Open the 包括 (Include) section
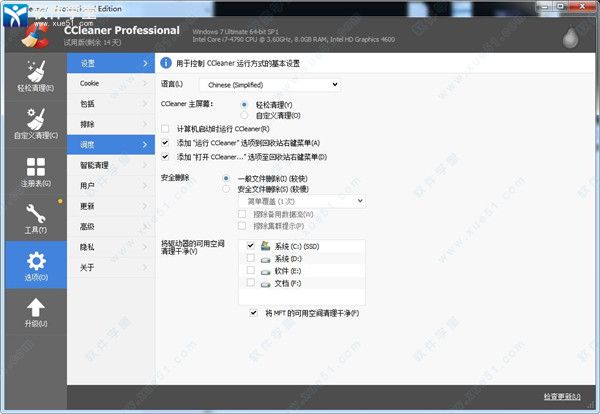600x414 pixels. 111,104
